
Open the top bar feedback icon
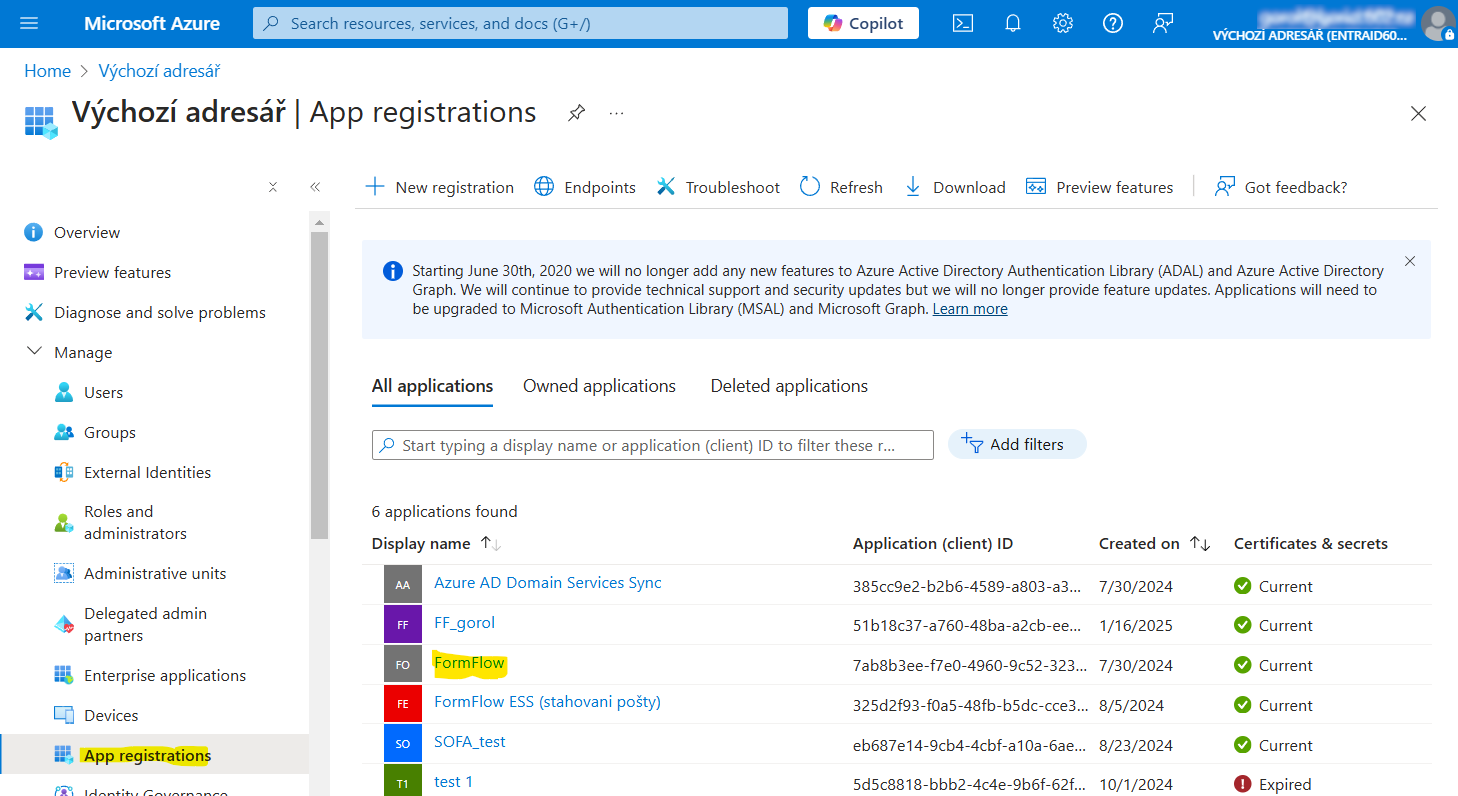coord(1162,23)
